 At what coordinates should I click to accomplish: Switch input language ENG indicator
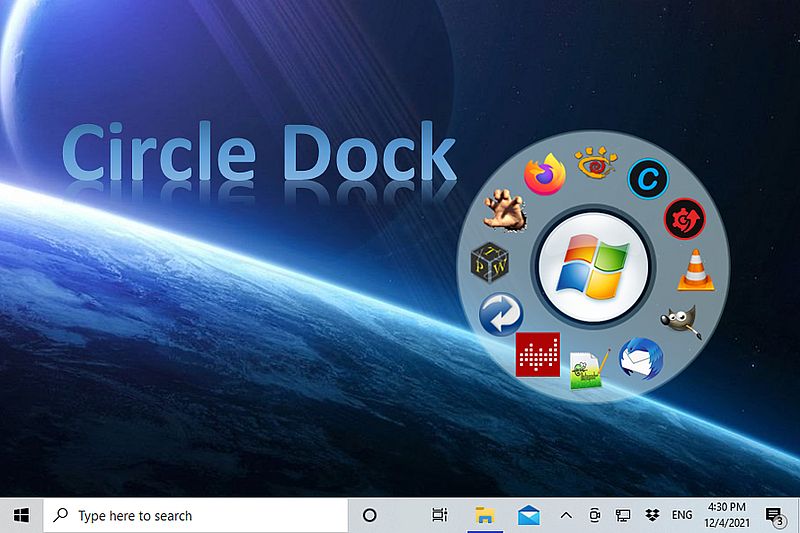tap(682, 516)
